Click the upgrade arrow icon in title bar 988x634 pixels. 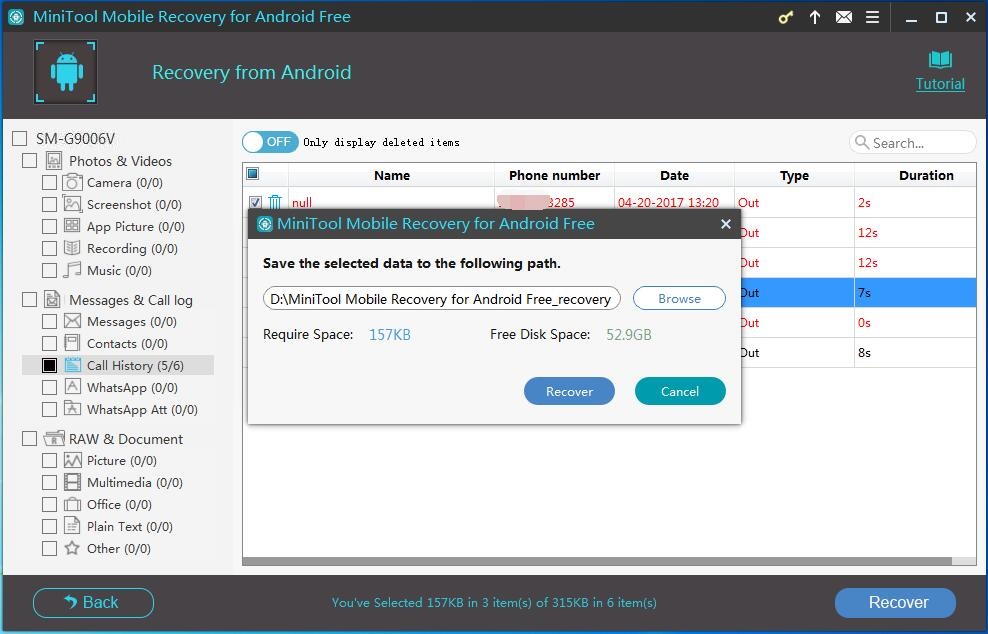click(815, 17)
